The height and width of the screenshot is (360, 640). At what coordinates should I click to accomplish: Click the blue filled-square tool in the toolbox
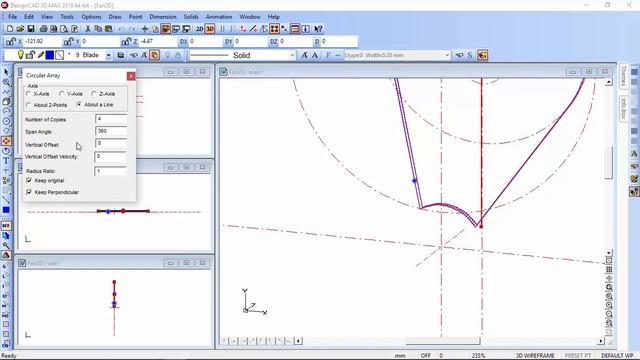[6, 210]
